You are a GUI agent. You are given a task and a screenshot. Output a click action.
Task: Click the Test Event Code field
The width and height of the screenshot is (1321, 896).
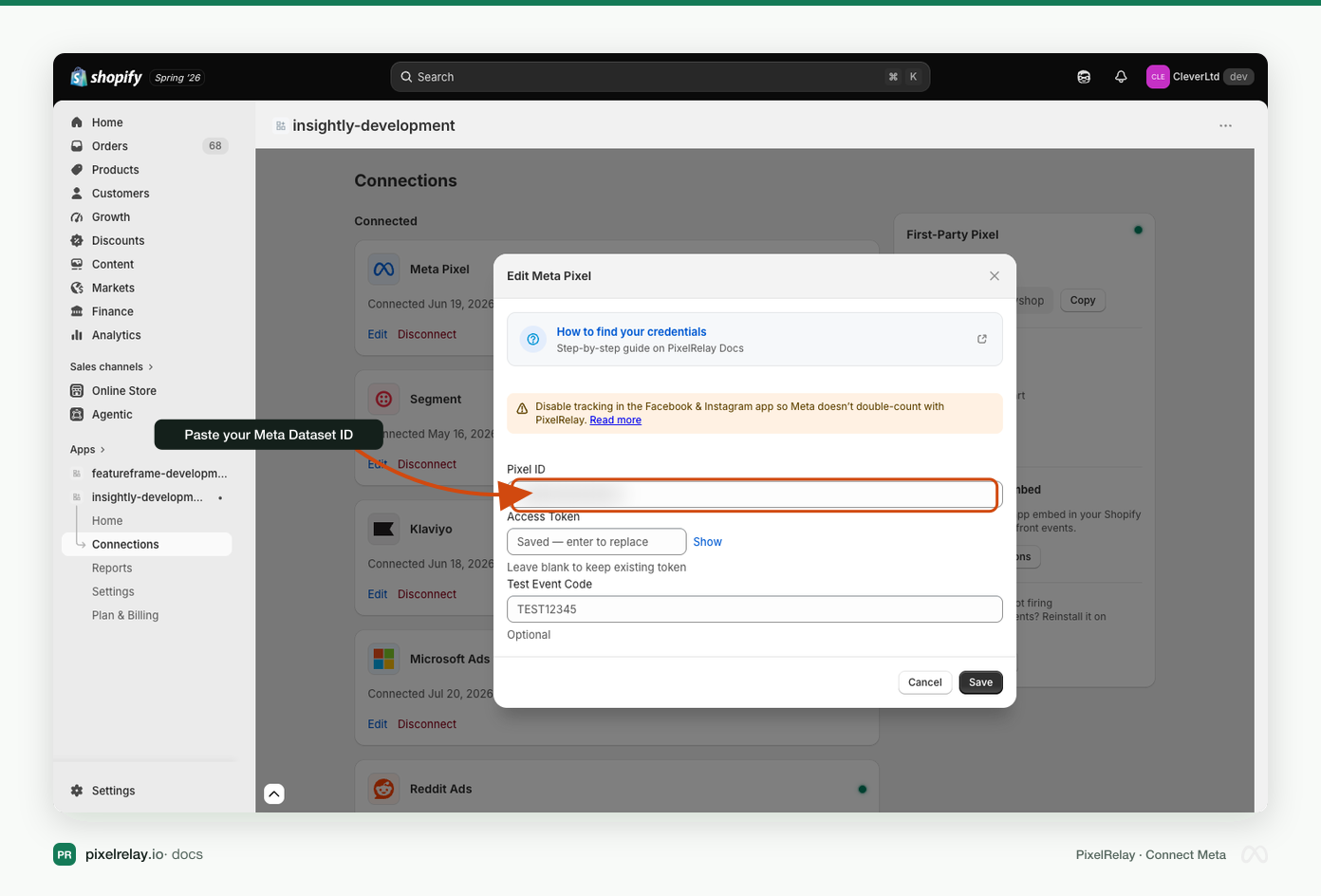coord(754,609)
